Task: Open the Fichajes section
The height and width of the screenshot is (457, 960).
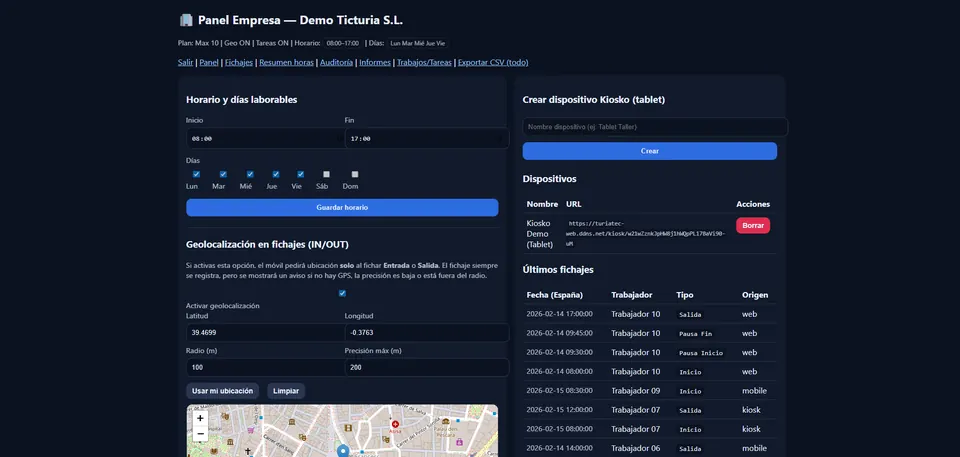Action: [239, 62]
